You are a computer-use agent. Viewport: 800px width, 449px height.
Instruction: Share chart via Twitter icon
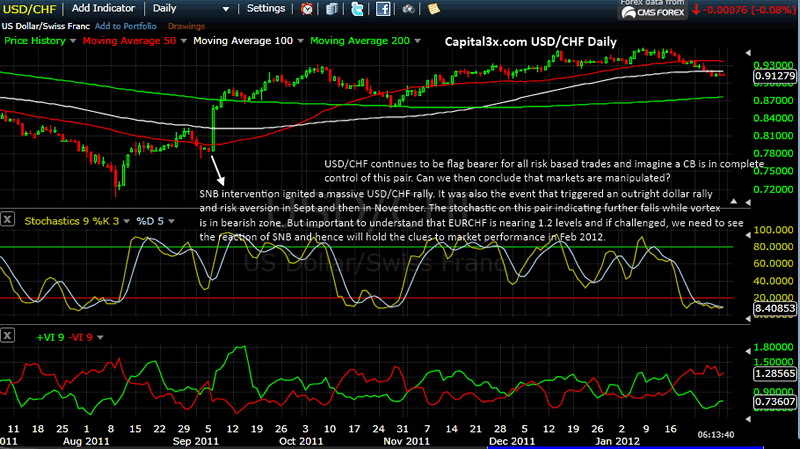point(358,9)
